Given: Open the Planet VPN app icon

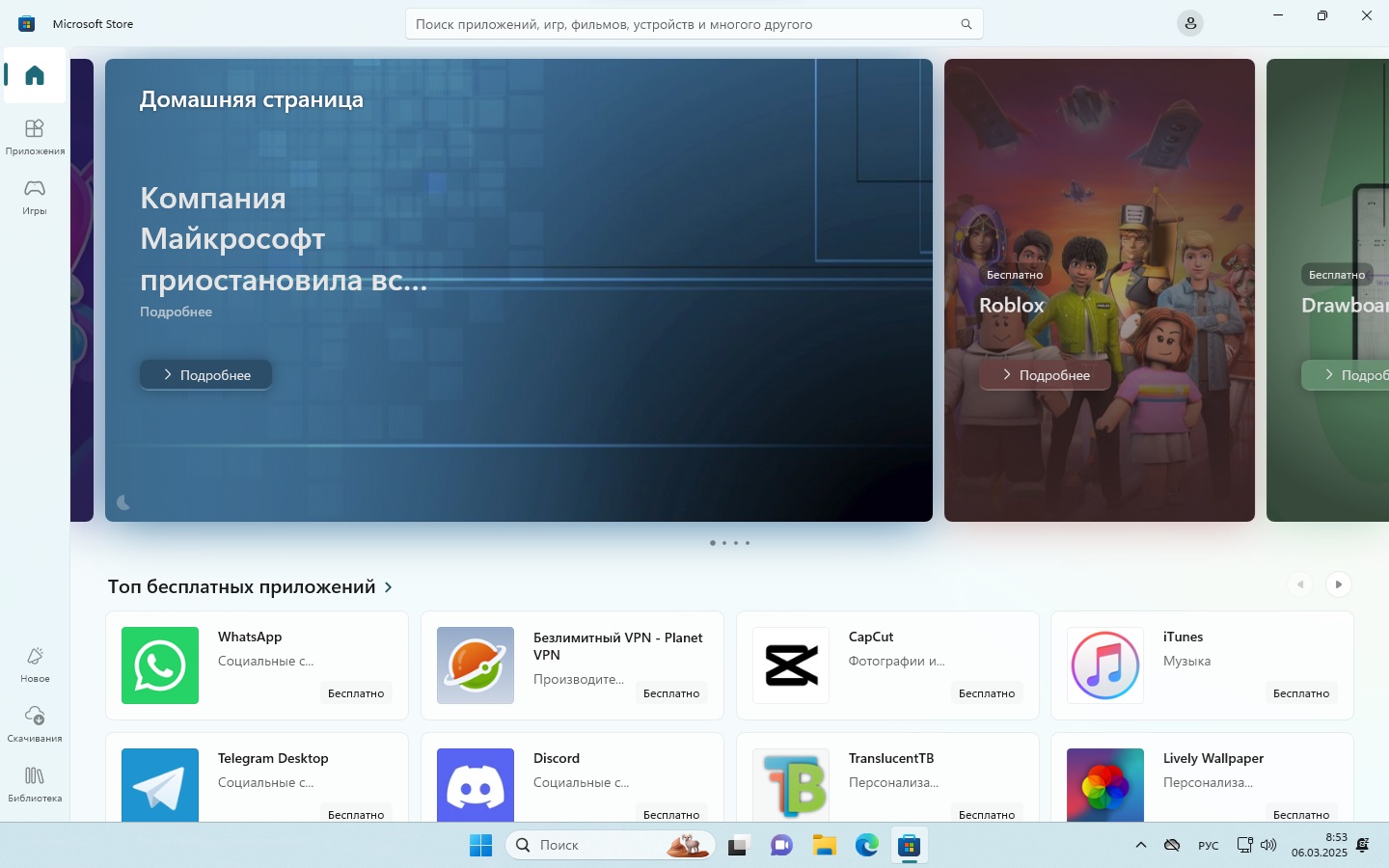Looking at the screenshot, I should (476, 665).
